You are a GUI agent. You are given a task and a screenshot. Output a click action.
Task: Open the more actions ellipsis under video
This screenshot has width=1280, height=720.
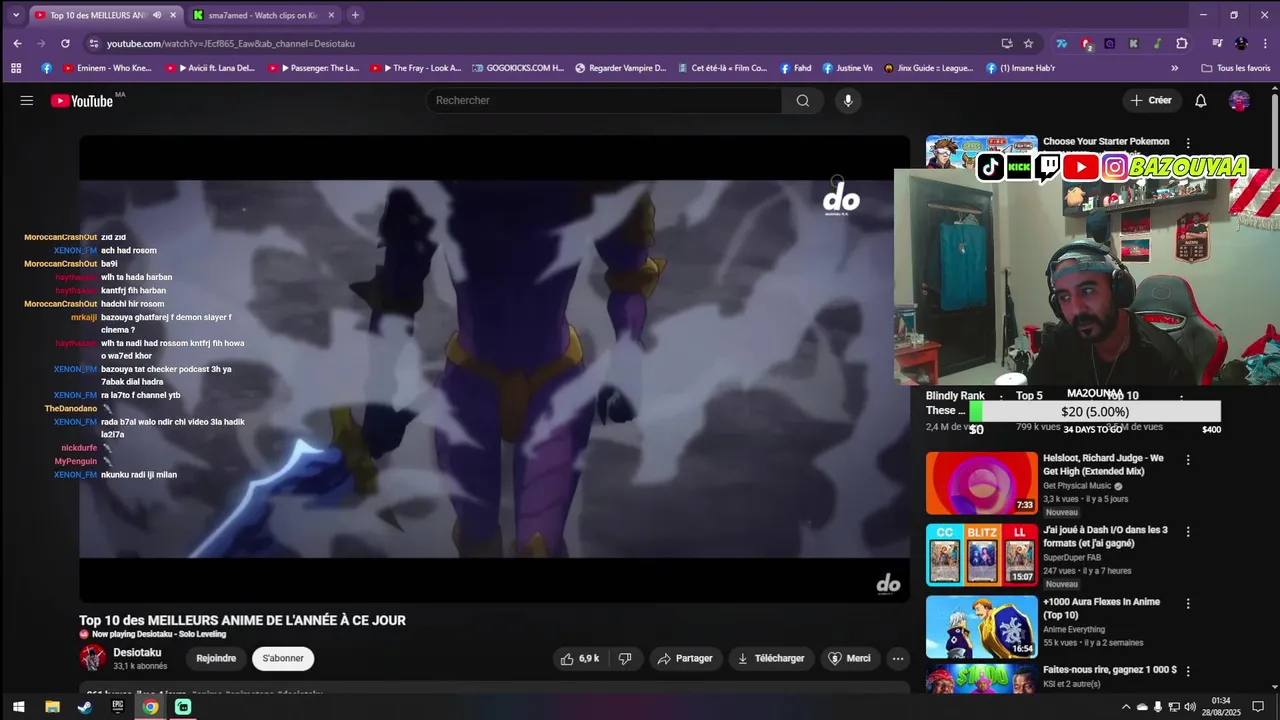898,658
